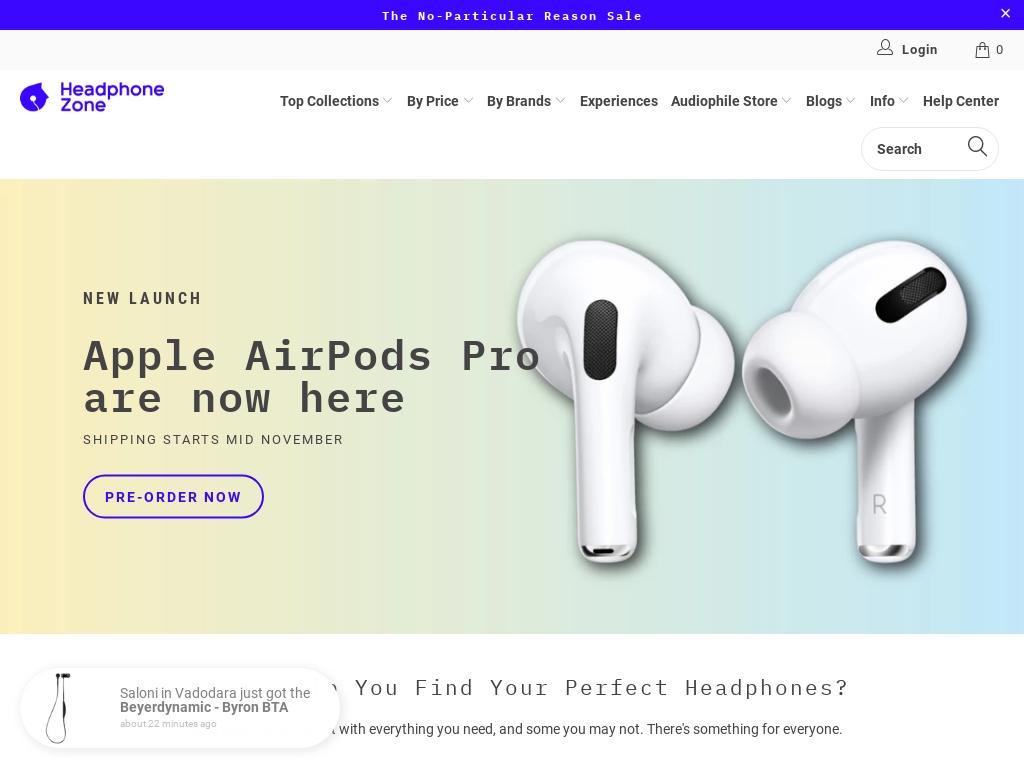Screen dimensions: 1024x768
Task: Click the Login link
Action: point(919,50)
